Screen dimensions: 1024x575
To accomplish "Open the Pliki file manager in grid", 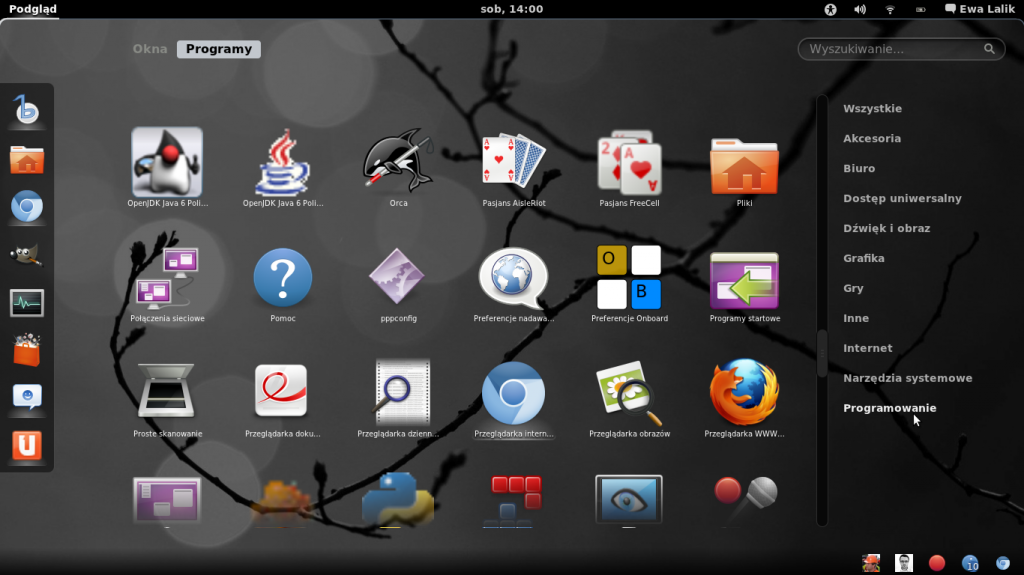I will 744,166.
